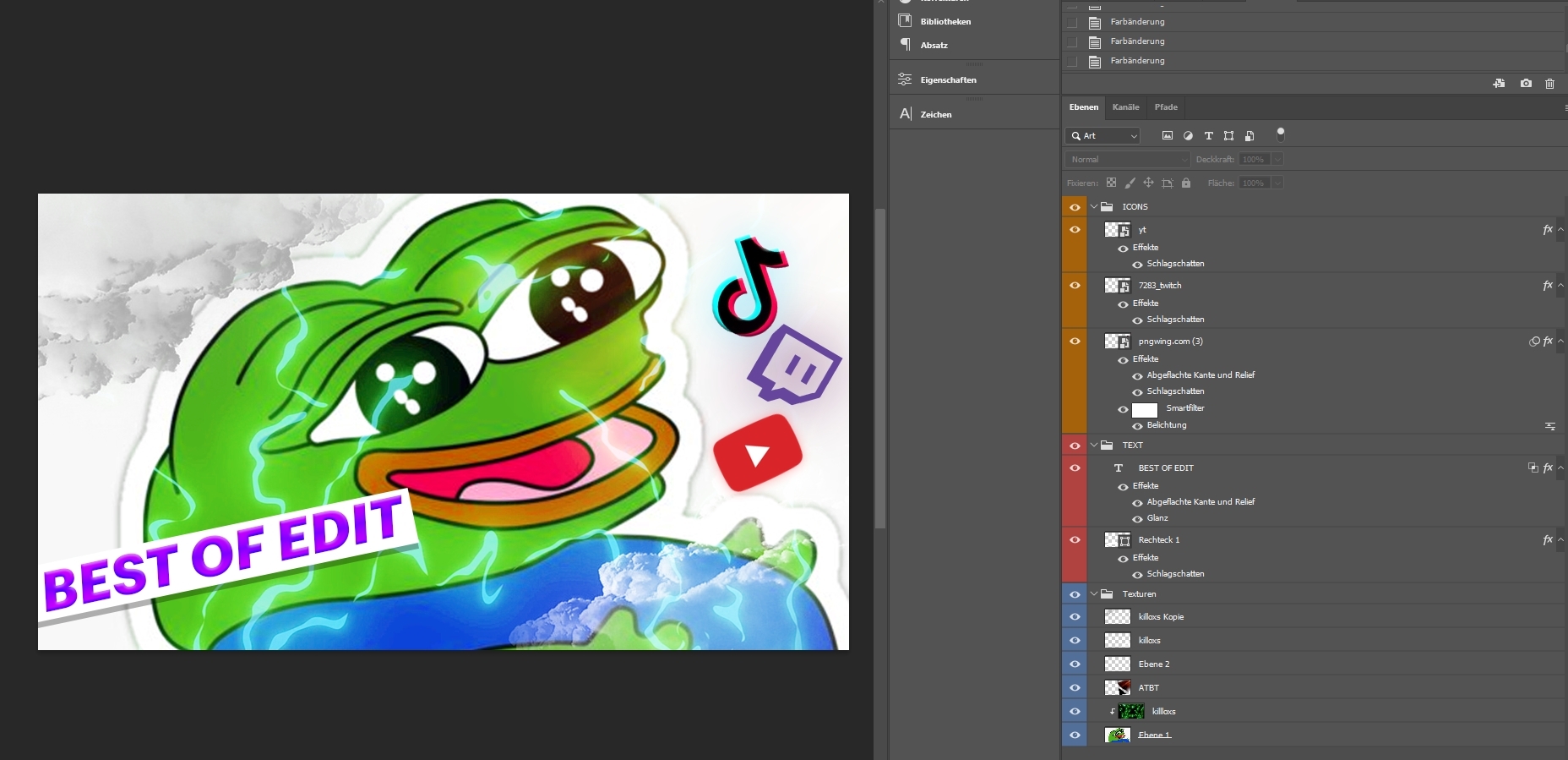Create new document from current history state
Image resolution: width=1568 pixels, height=760 pixels.
(1499, 84)
